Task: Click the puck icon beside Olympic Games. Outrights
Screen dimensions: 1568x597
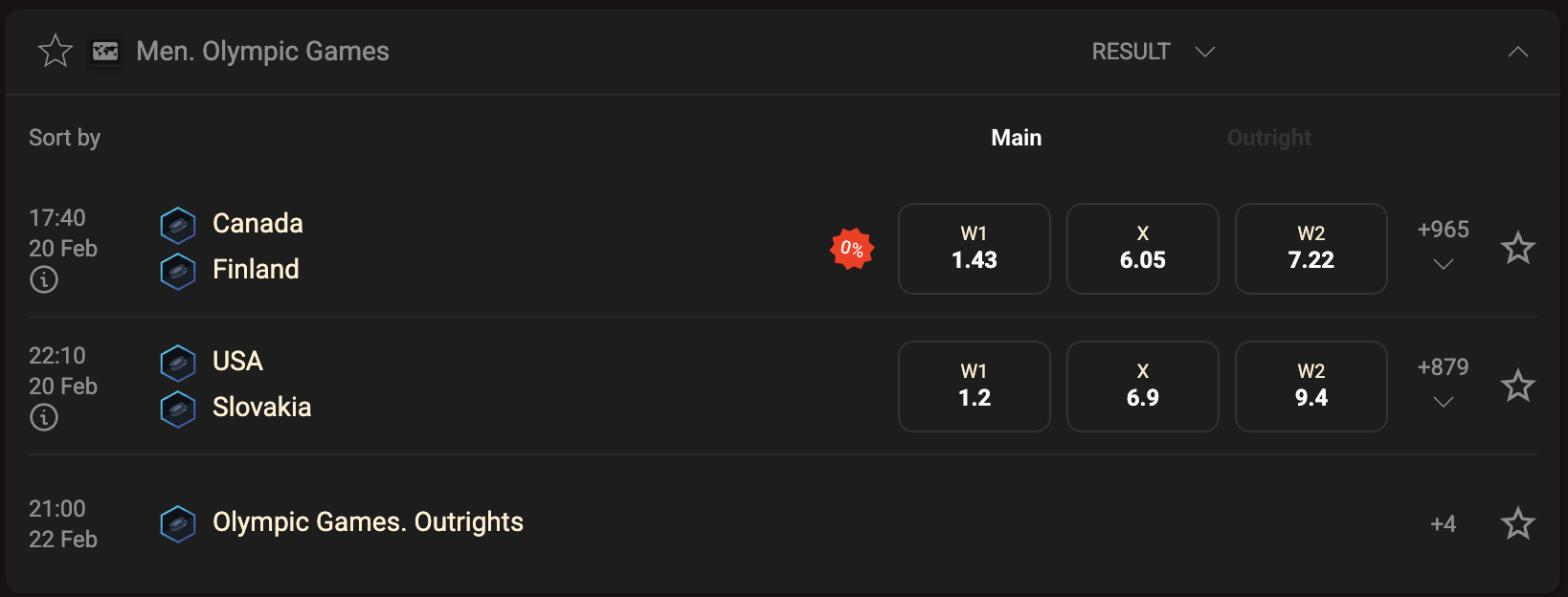Action: 178,523
